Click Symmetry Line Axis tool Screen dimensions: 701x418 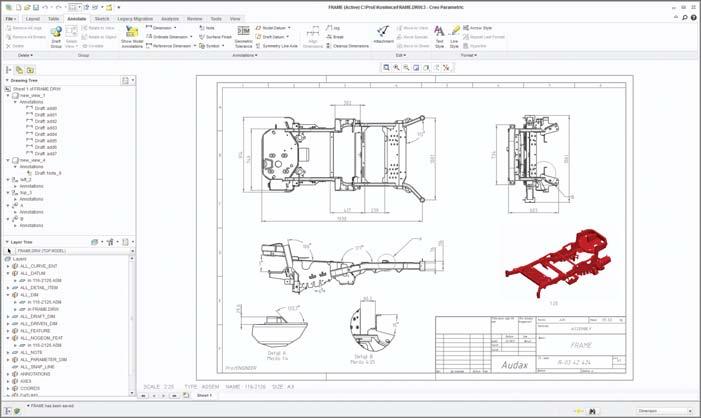[276, 46]
